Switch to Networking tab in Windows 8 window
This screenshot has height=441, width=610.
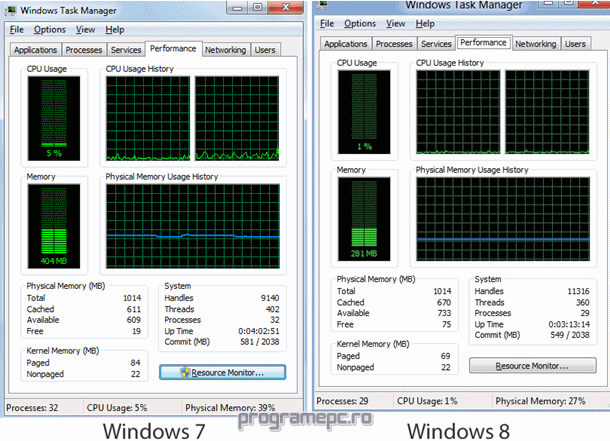coord(536,44)
